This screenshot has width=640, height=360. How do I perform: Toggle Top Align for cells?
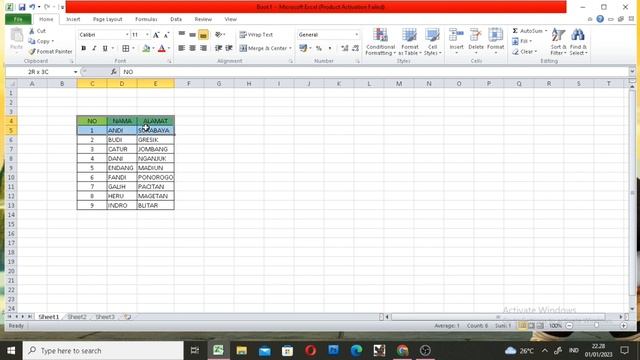[x=182, y=35]
